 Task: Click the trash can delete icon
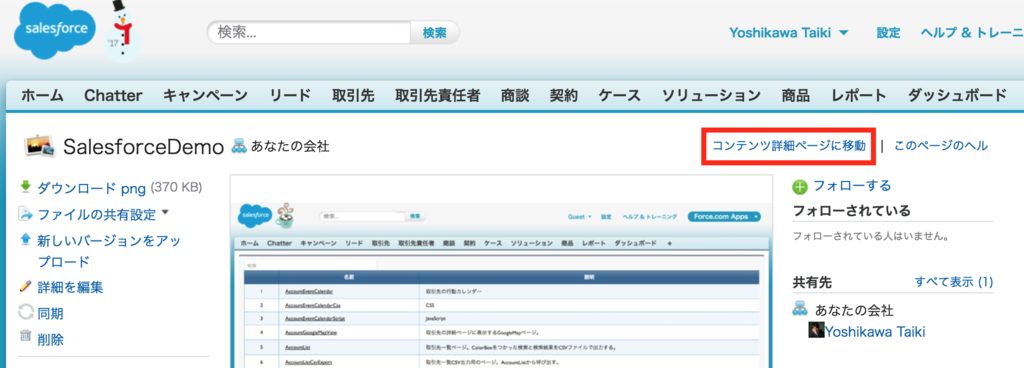point(26,337)
